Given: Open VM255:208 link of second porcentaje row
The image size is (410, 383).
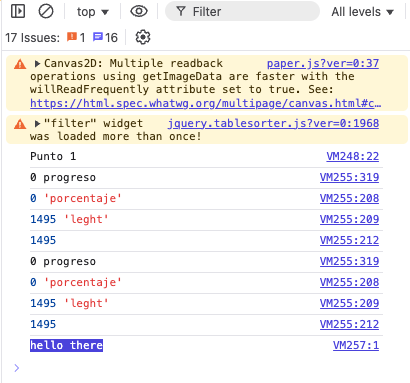Looking at the screenshot, I should point(349,282).
